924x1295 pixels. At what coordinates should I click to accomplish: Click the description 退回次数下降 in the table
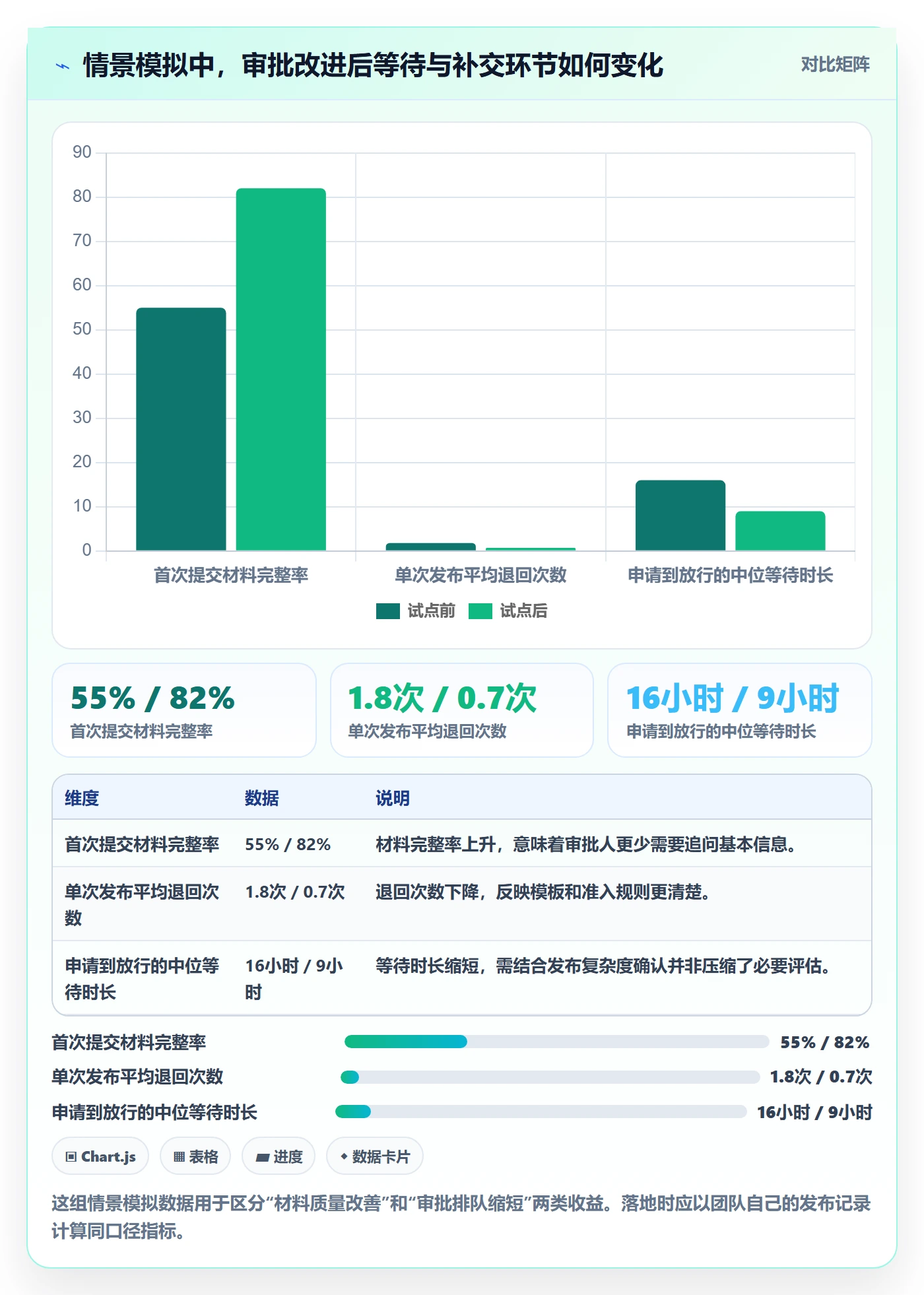click(x=543, y=892)
